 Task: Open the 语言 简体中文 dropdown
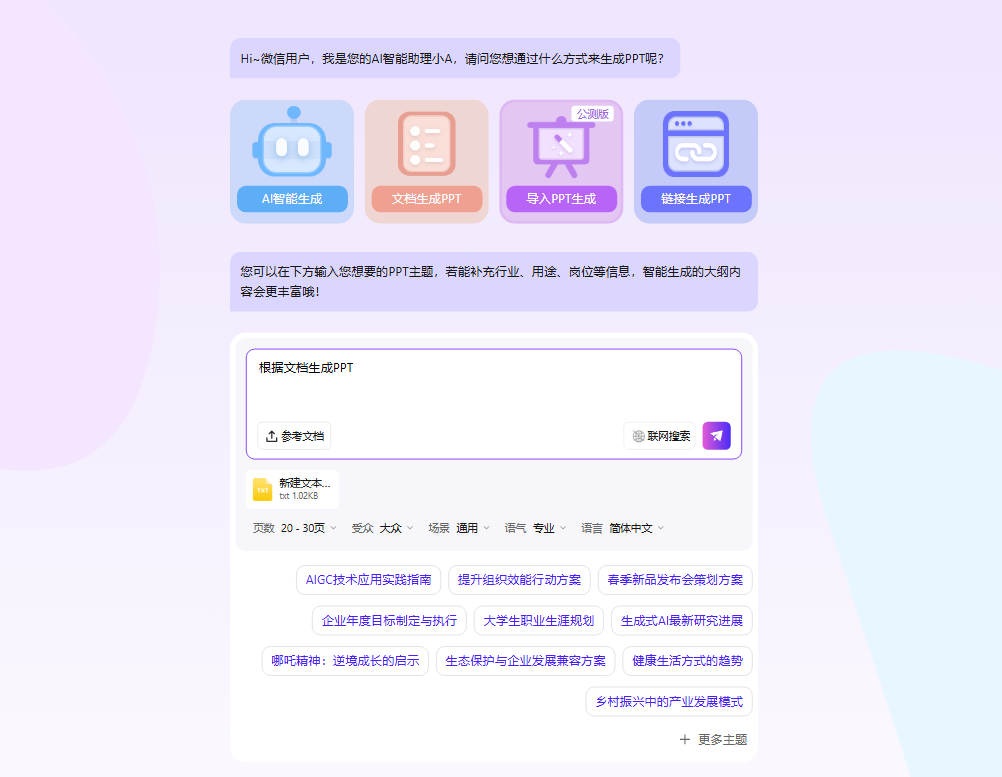[x=623, y=528]
